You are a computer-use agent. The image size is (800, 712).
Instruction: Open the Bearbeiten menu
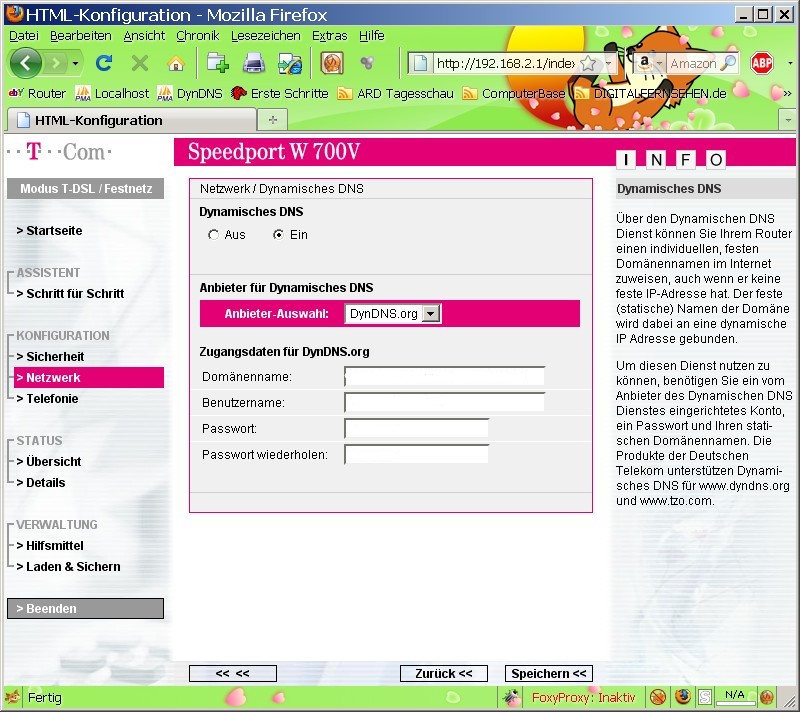pyautogui.click(x=81, y=36)
